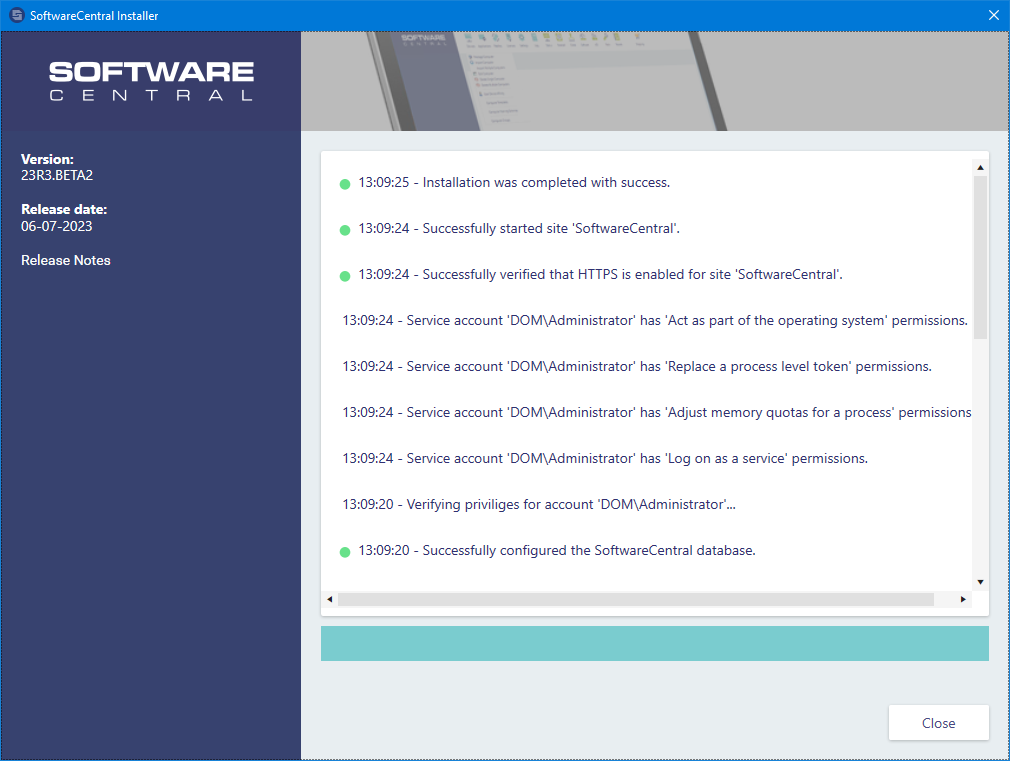Viewport: 1010px width, 761px height.
Task: Click the header banner screenshot image
Action: pos(654,81)
